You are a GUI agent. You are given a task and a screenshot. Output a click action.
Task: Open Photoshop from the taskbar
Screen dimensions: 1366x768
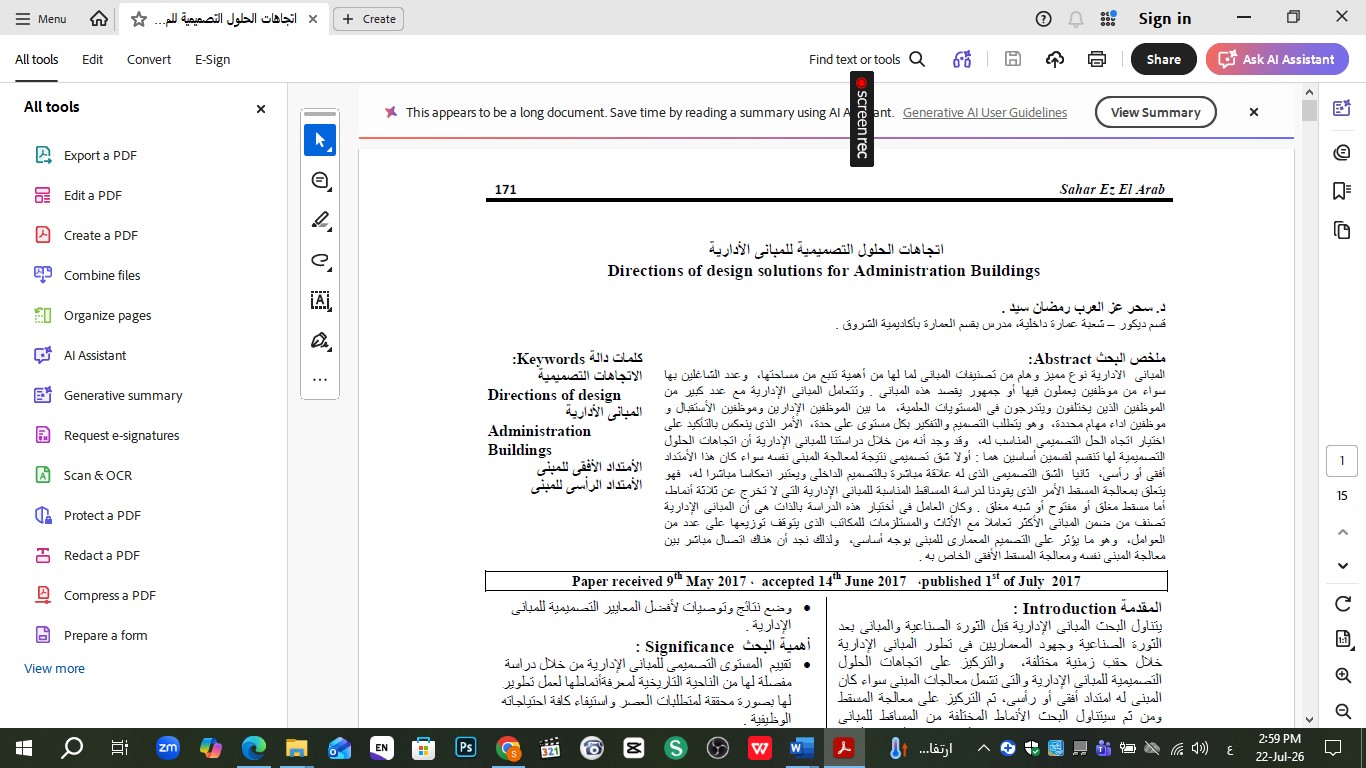coord(466,747)
